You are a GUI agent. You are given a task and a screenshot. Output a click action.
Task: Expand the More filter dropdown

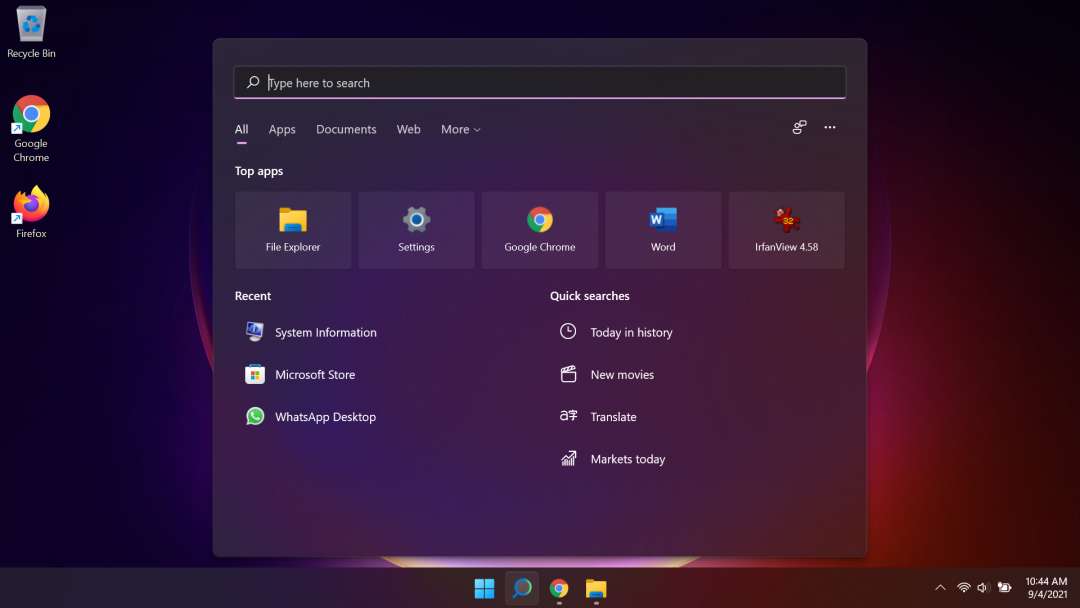coord(460,129)
